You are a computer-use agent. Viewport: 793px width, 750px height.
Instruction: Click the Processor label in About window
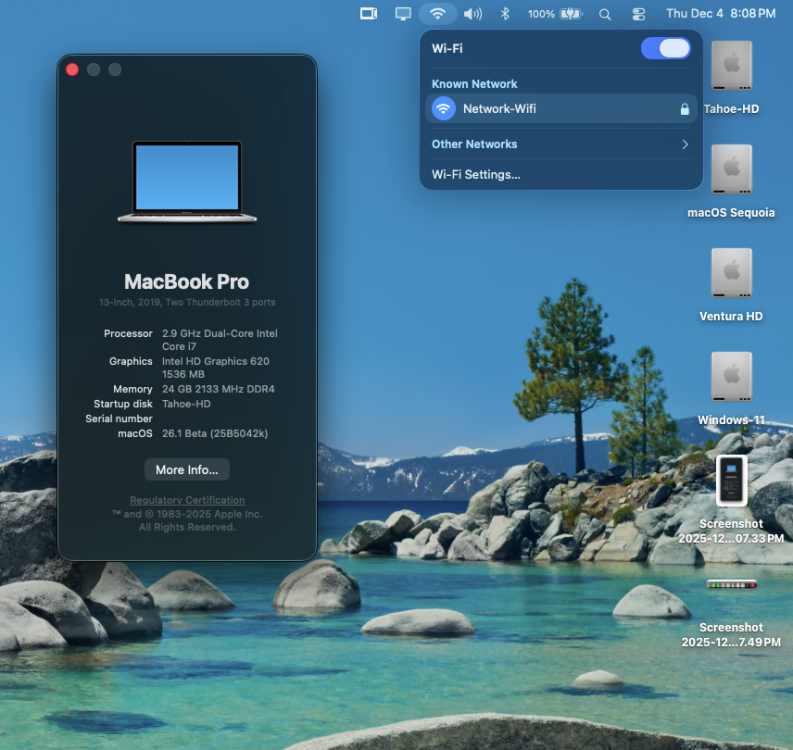click(128, 333)
